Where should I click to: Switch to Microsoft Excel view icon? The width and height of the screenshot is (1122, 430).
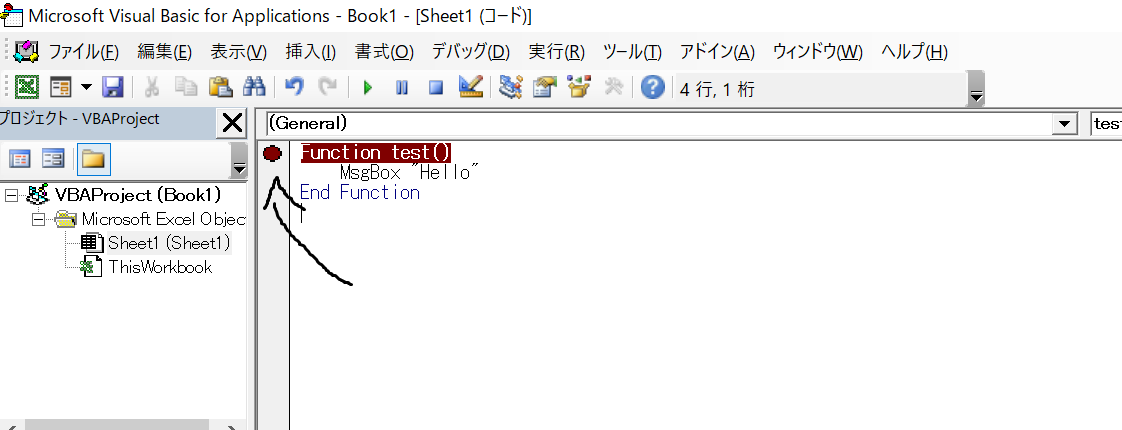(26, 88)
